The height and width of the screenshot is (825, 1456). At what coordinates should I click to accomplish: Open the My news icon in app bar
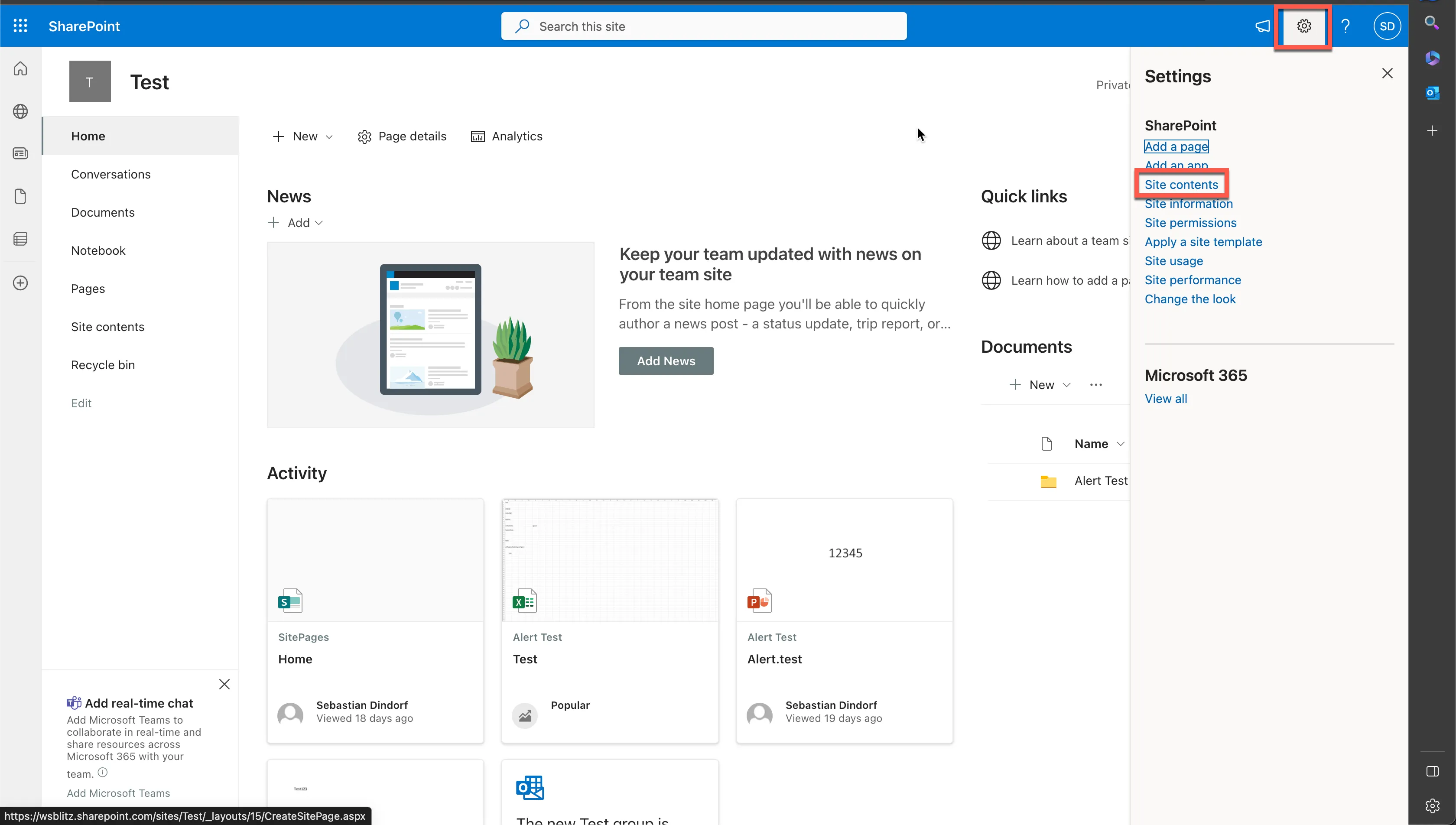(x=20, y=153)
